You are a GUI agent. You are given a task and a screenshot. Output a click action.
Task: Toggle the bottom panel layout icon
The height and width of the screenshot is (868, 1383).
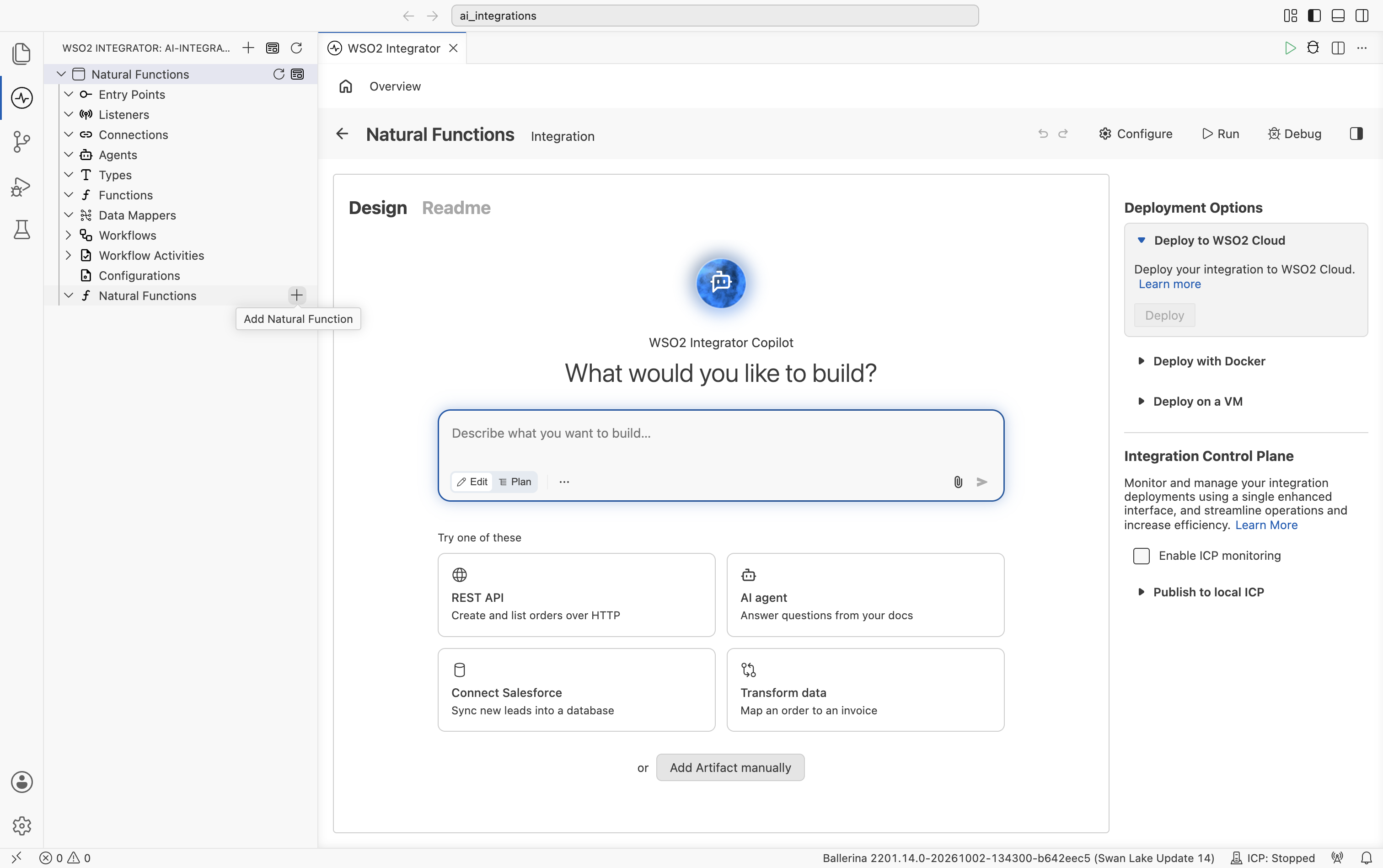[1338, 16]
